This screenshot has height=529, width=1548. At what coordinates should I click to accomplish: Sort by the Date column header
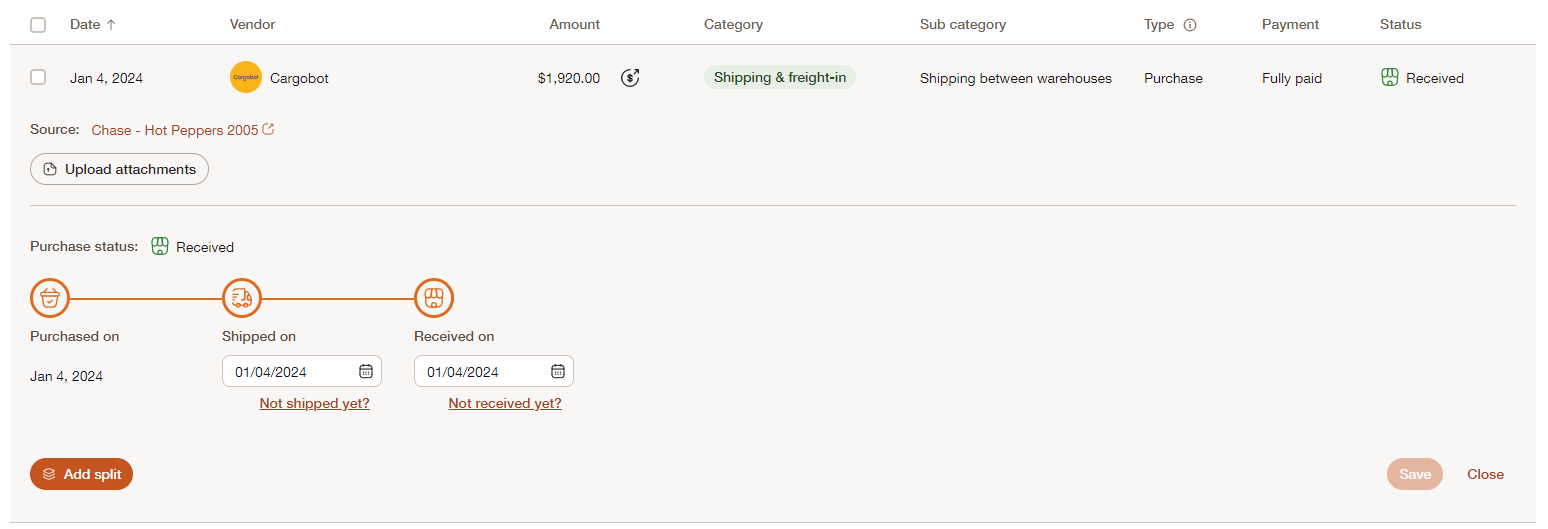[93, 24]
